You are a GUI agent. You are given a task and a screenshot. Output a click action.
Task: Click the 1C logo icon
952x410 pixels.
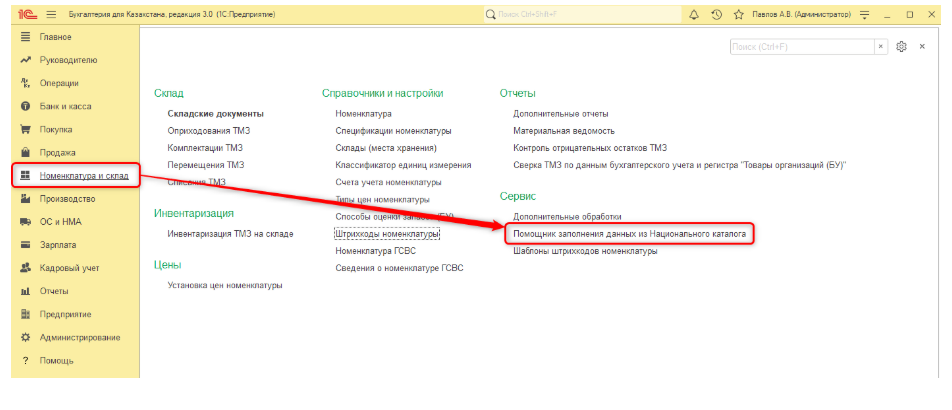click(22, 15)
